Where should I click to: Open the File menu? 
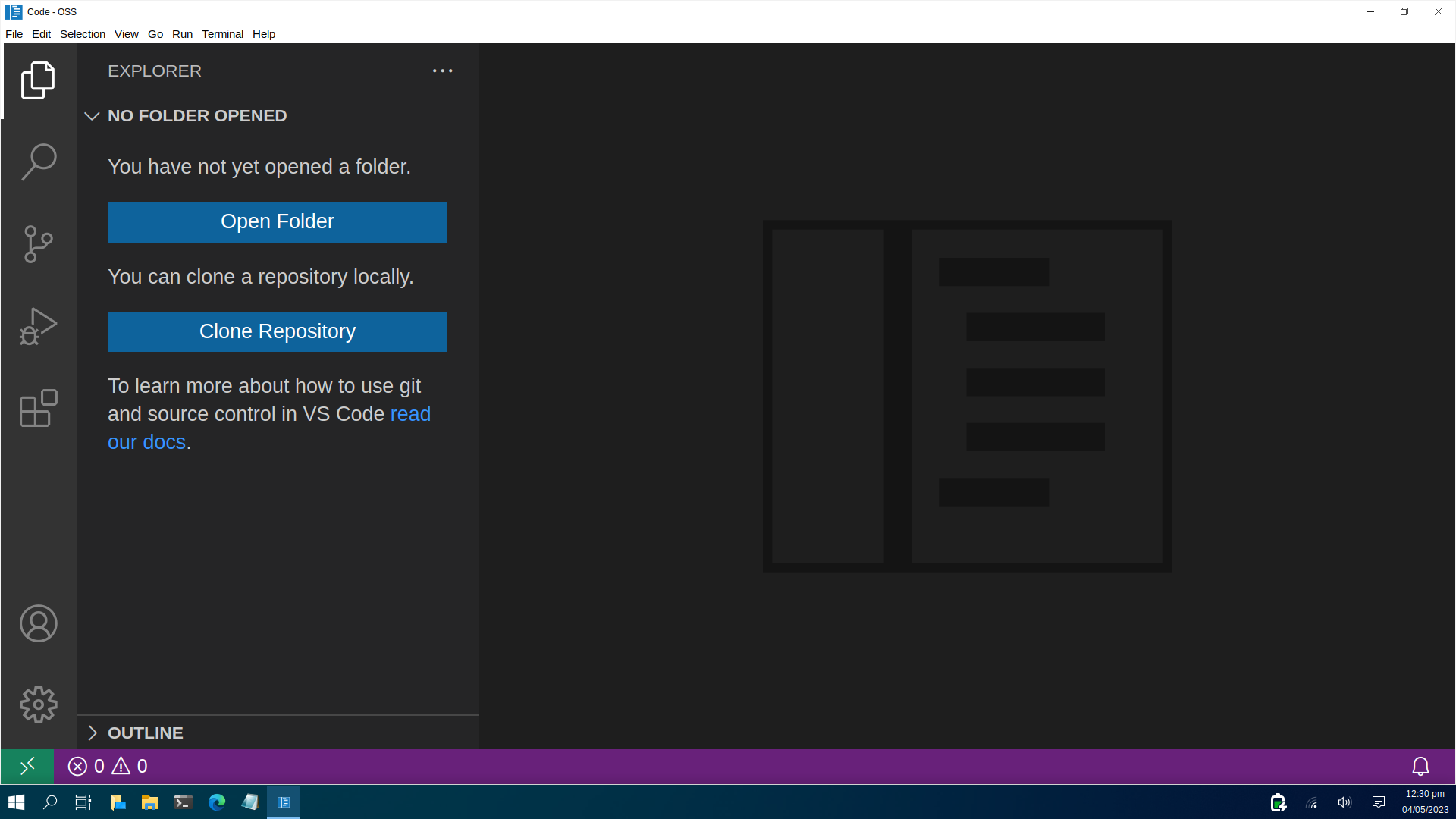tap(14, 34)
